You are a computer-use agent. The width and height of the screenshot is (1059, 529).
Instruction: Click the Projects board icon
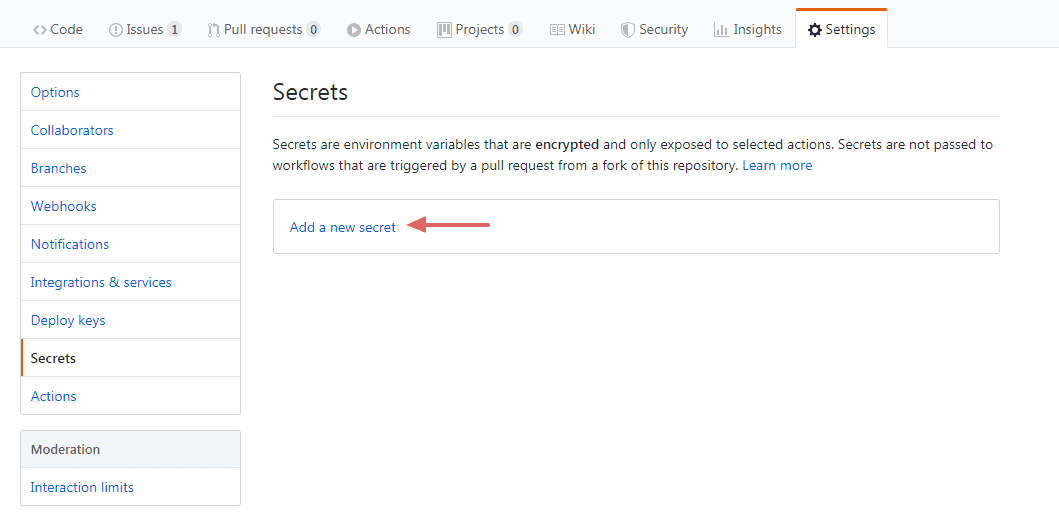click(x=444, y=30)
